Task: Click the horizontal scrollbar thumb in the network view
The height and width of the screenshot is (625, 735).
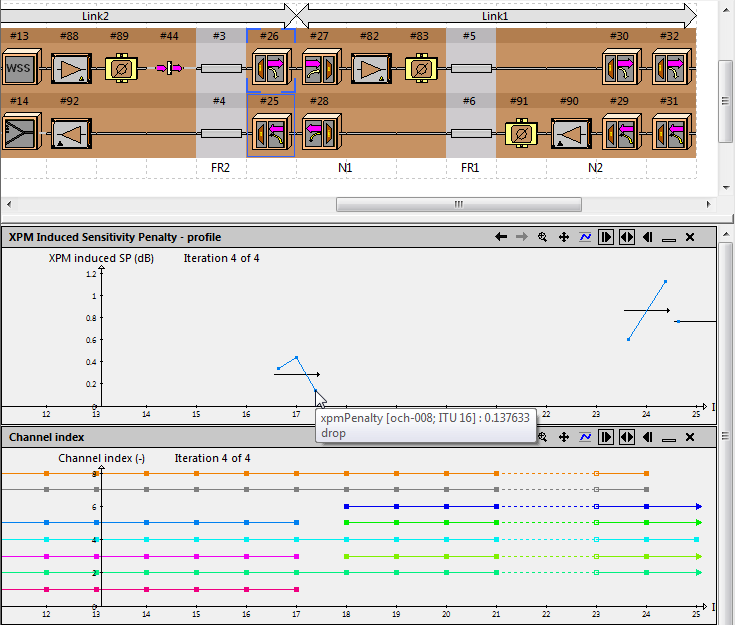Action: (459, 204)
